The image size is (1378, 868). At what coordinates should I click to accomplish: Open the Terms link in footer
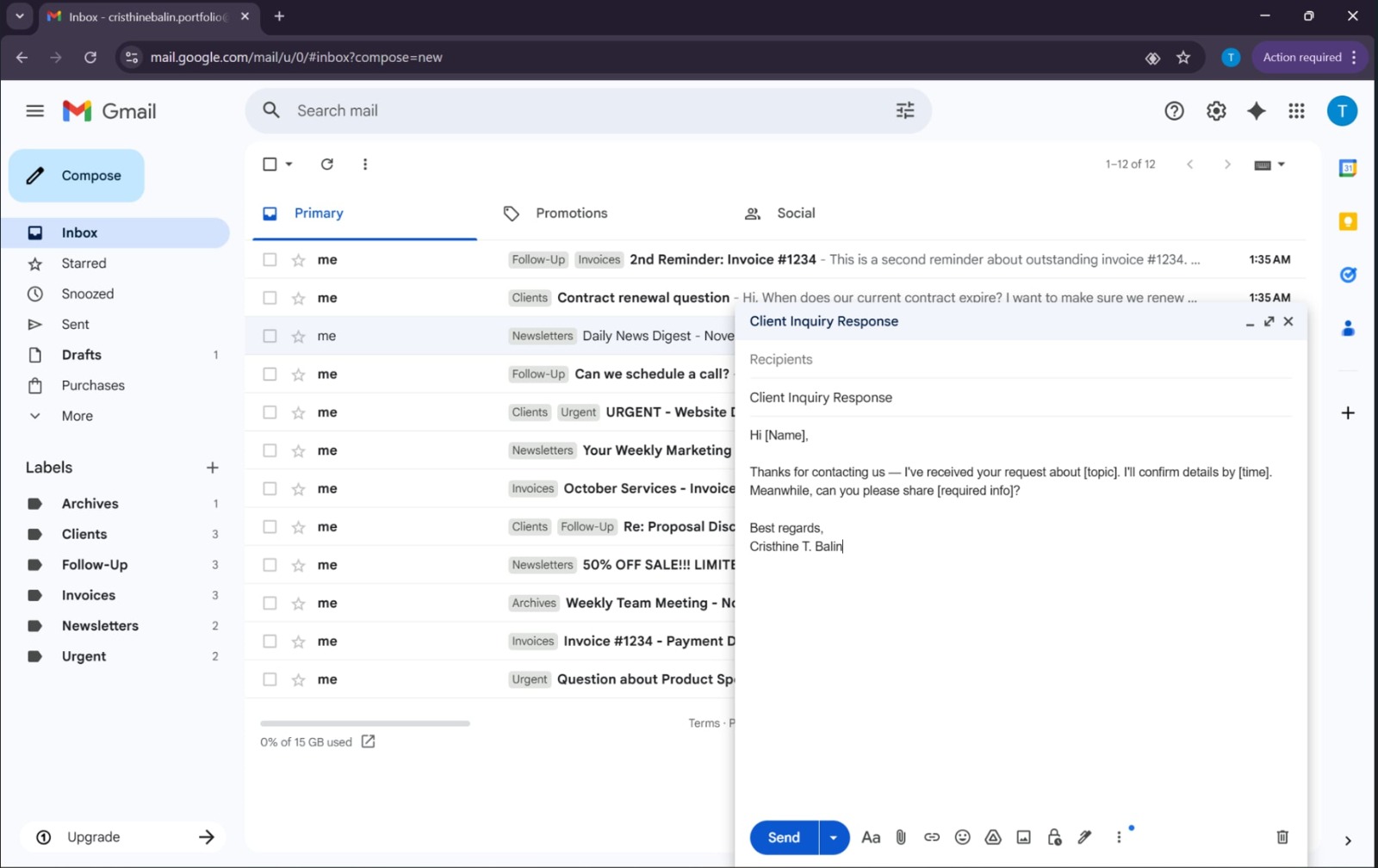coord(704,723)
